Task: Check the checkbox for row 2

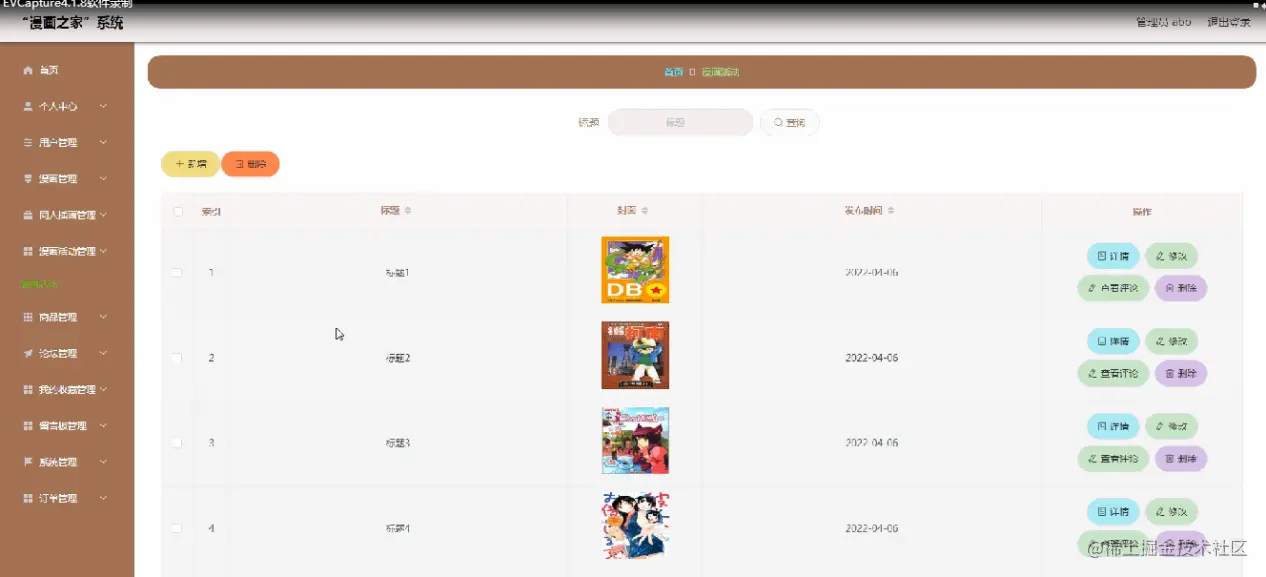Action: click(177, 358)
